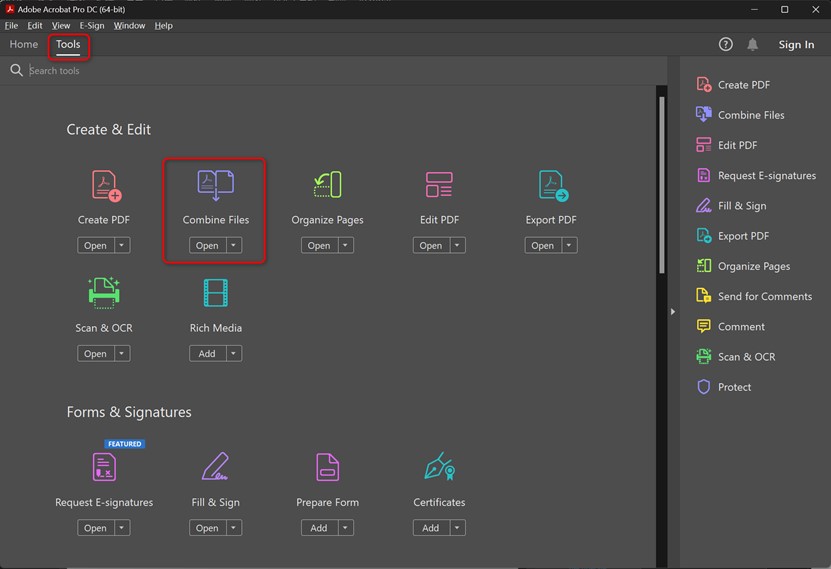Expand the Fill & Sign dropdown arrow
Screen dimensions: 831x569
point(234,528)
